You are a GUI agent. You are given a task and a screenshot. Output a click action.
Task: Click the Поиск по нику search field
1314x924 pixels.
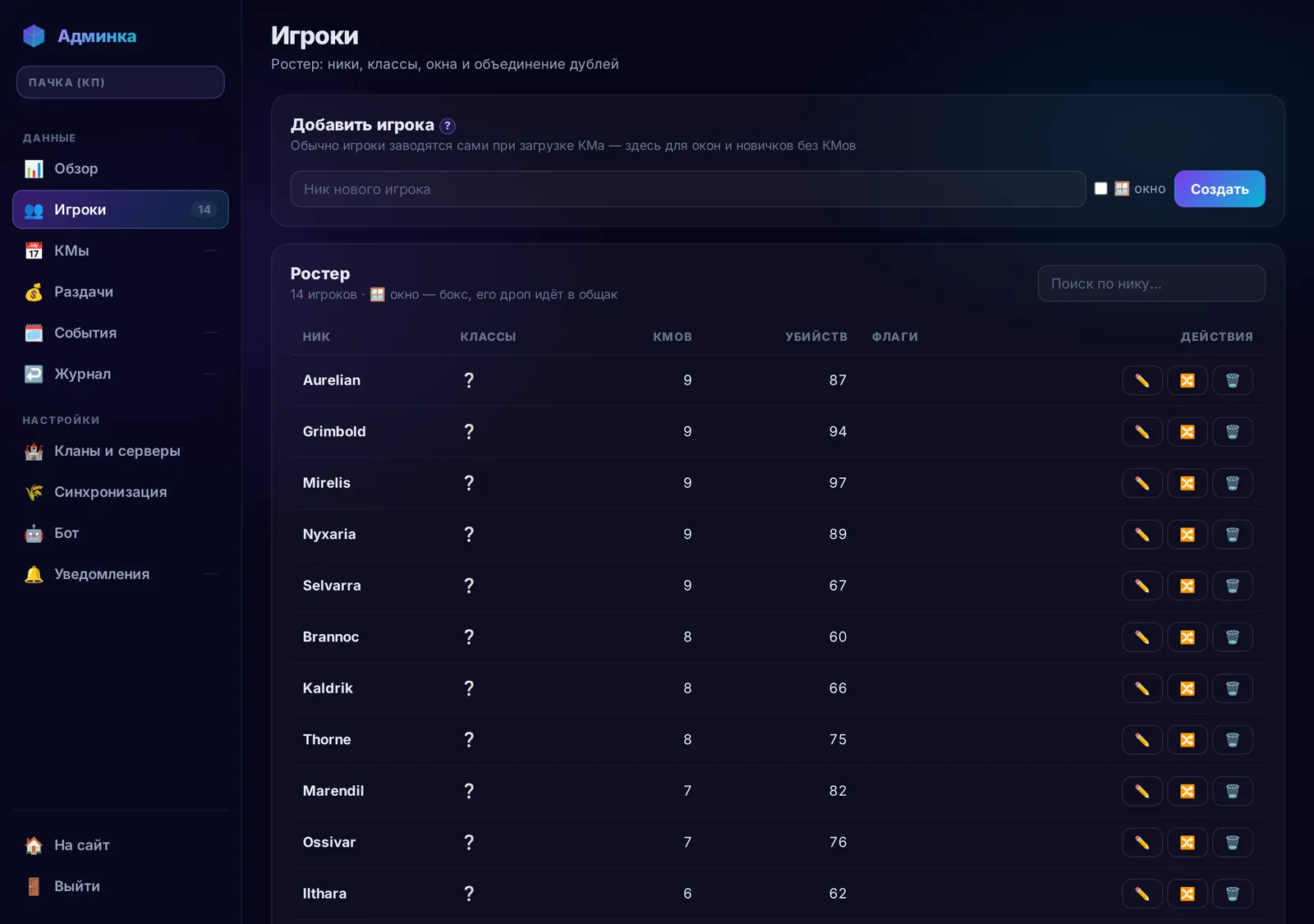click(x=1151, y=283)
